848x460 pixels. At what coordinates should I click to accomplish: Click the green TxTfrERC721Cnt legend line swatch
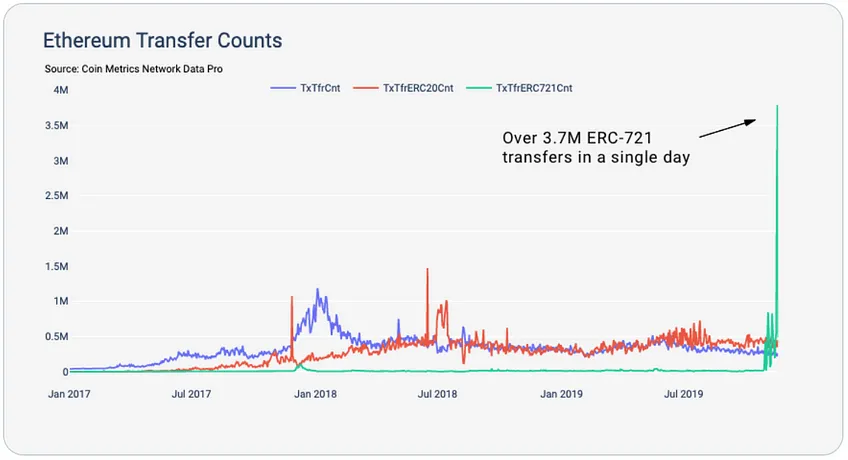tap(479, 88)
